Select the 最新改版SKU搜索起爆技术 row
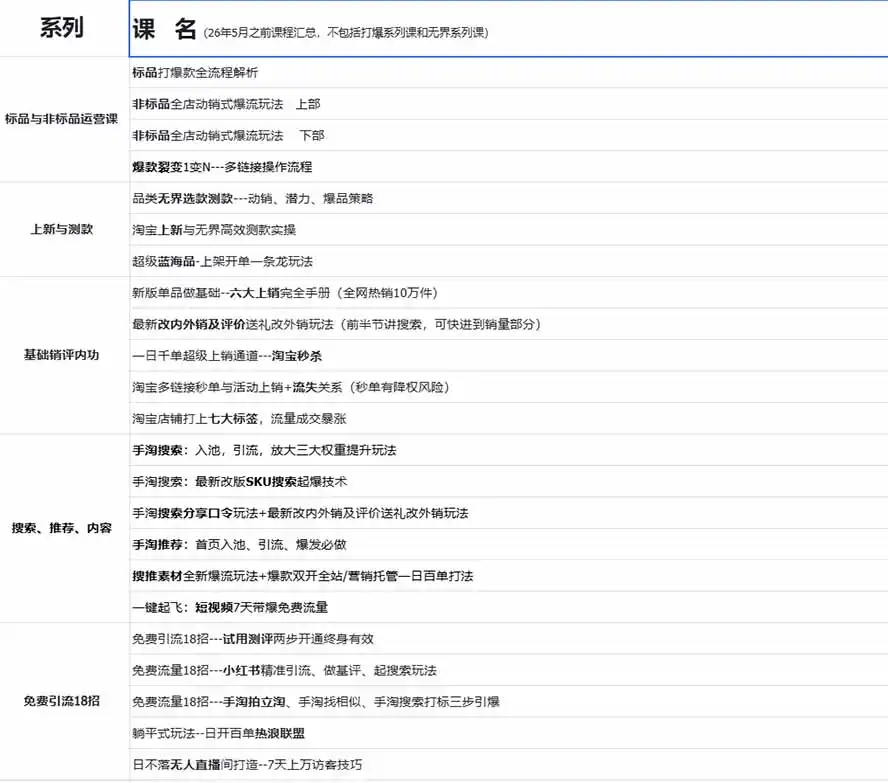Image resolution: width=888 pixels, height=783 pixels. tap(509, 481)
